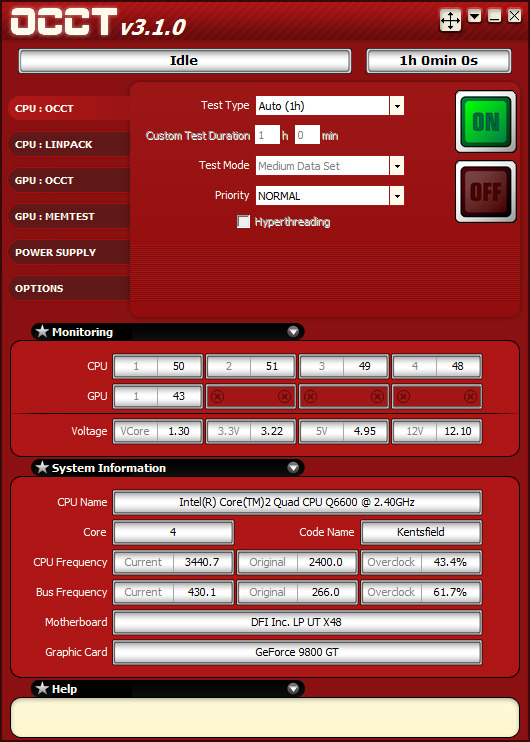Image resolution: width=530 pixels, height=742 pixels.
Task: Collapse the System Information section arrow
Action: point(293,468)
